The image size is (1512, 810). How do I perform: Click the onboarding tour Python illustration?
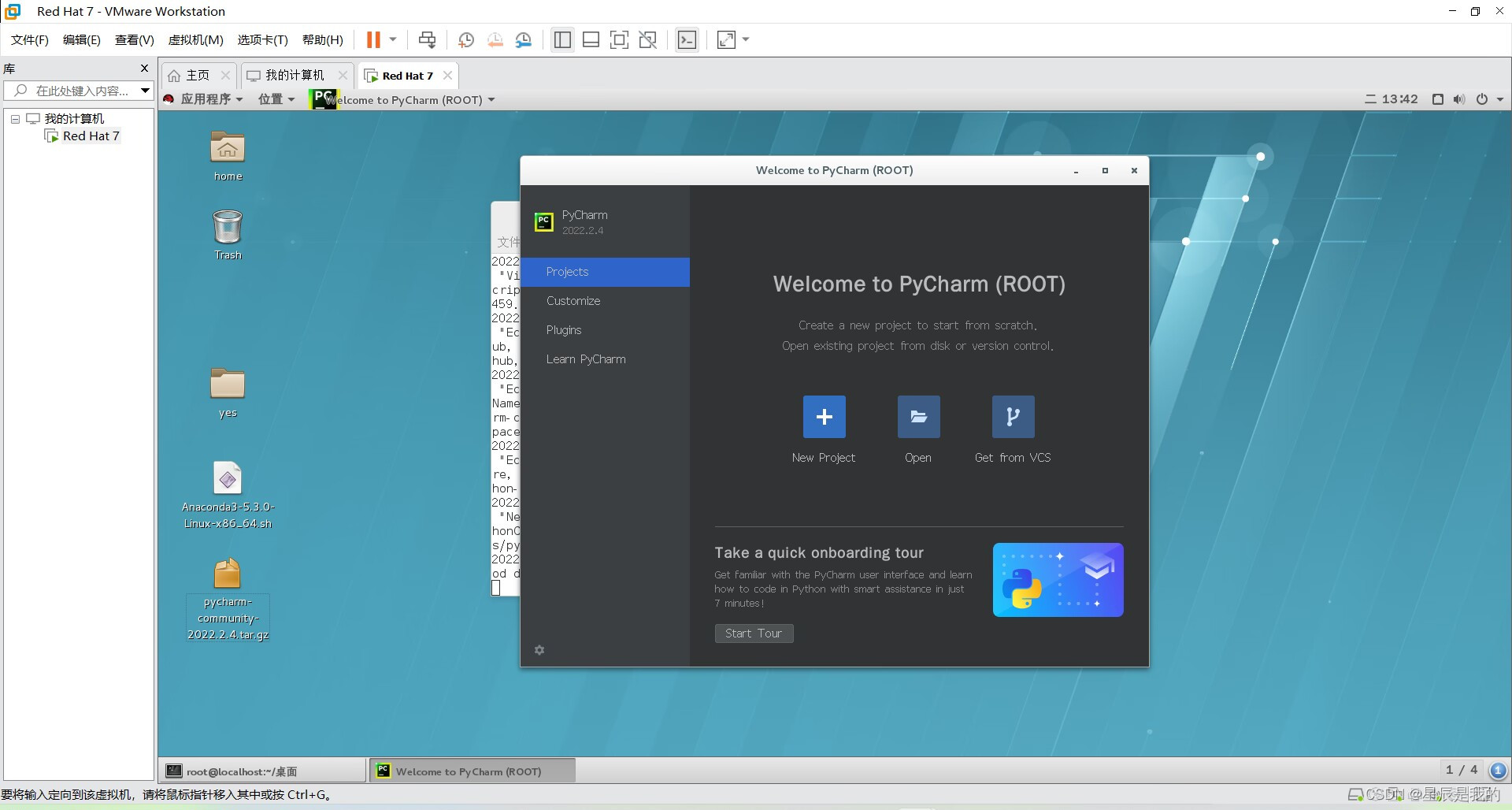1058,579
